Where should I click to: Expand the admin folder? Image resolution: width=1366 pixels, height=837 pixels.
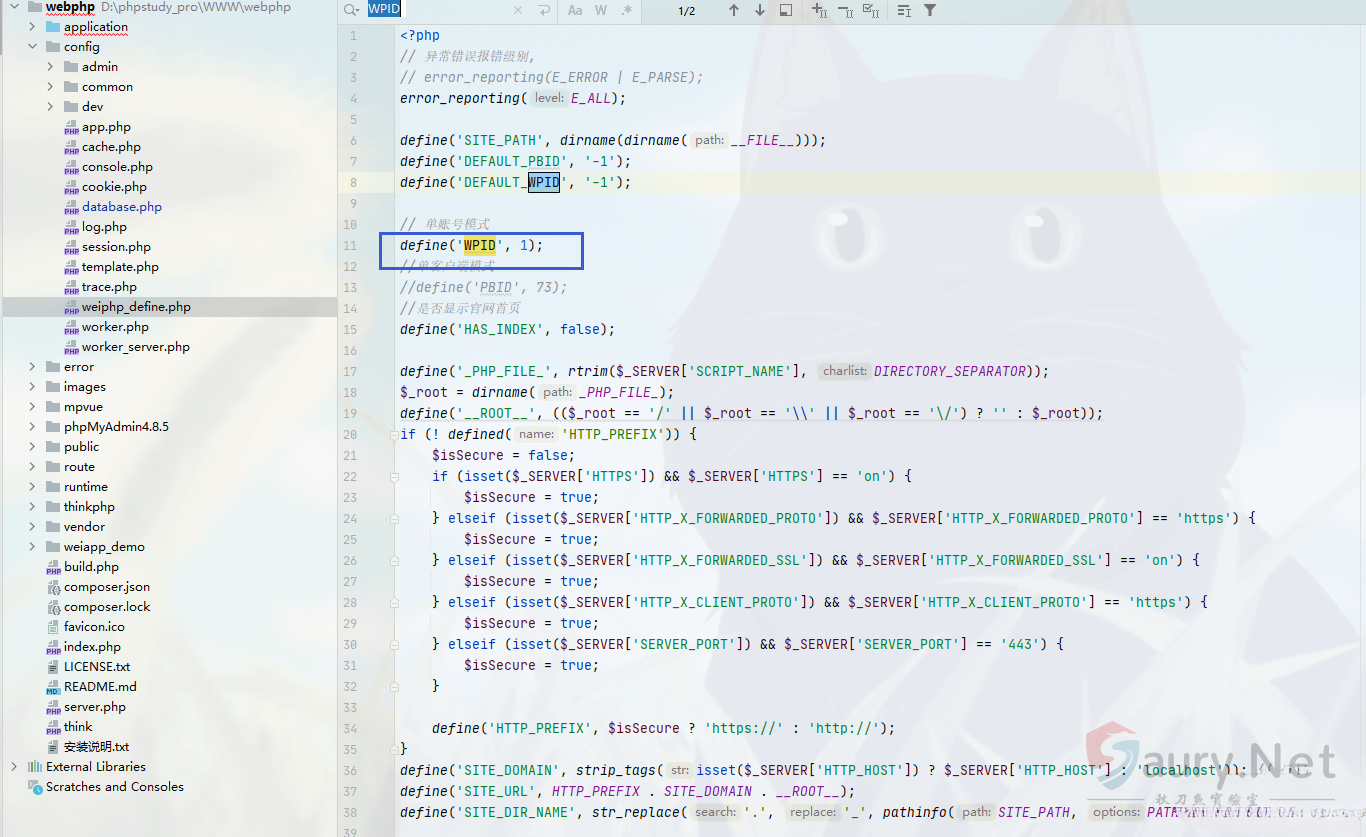point(51,67)
